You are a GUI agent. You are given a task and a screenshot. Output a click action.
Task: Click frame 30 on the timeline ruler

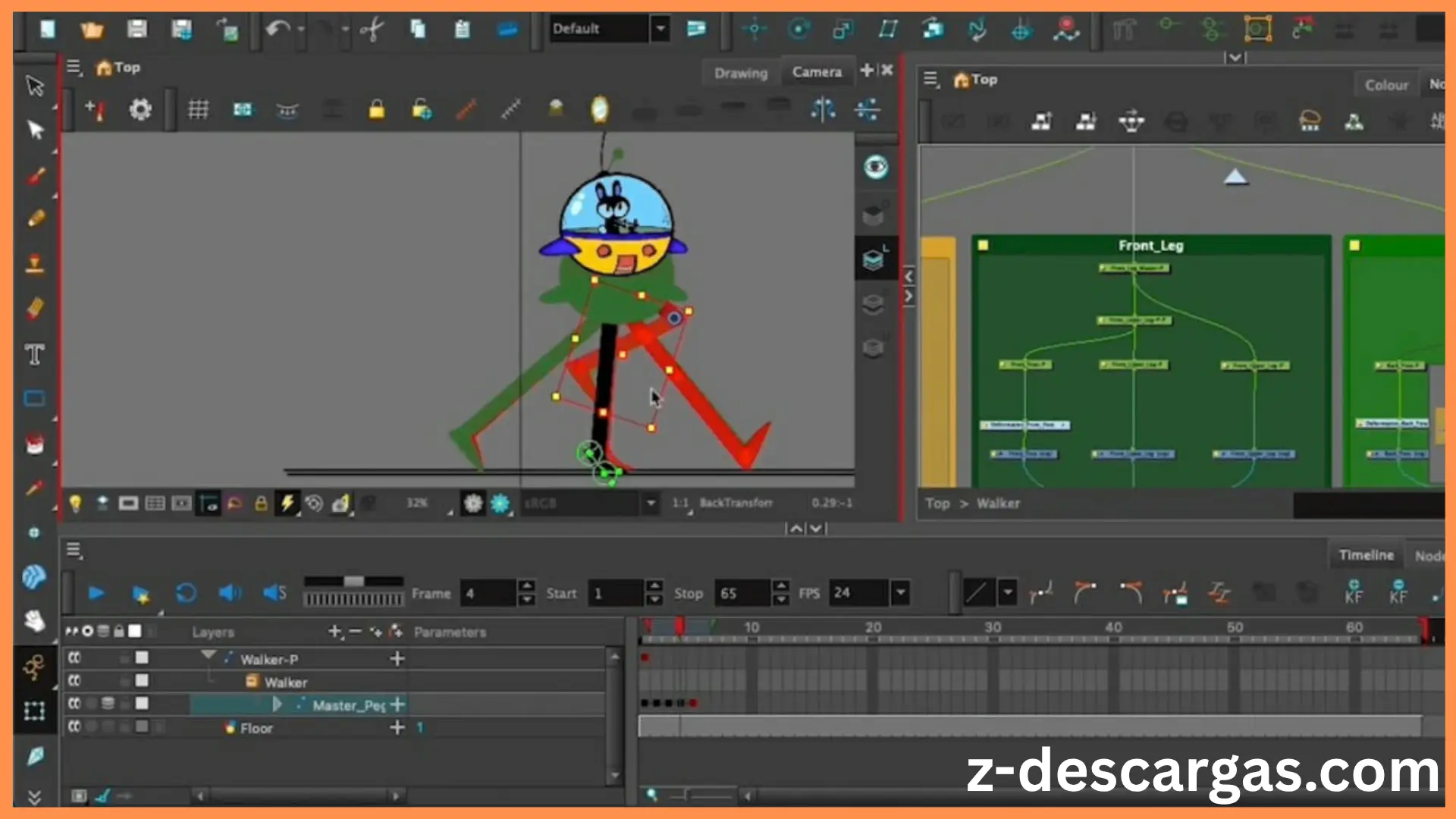tap(992, 627)
